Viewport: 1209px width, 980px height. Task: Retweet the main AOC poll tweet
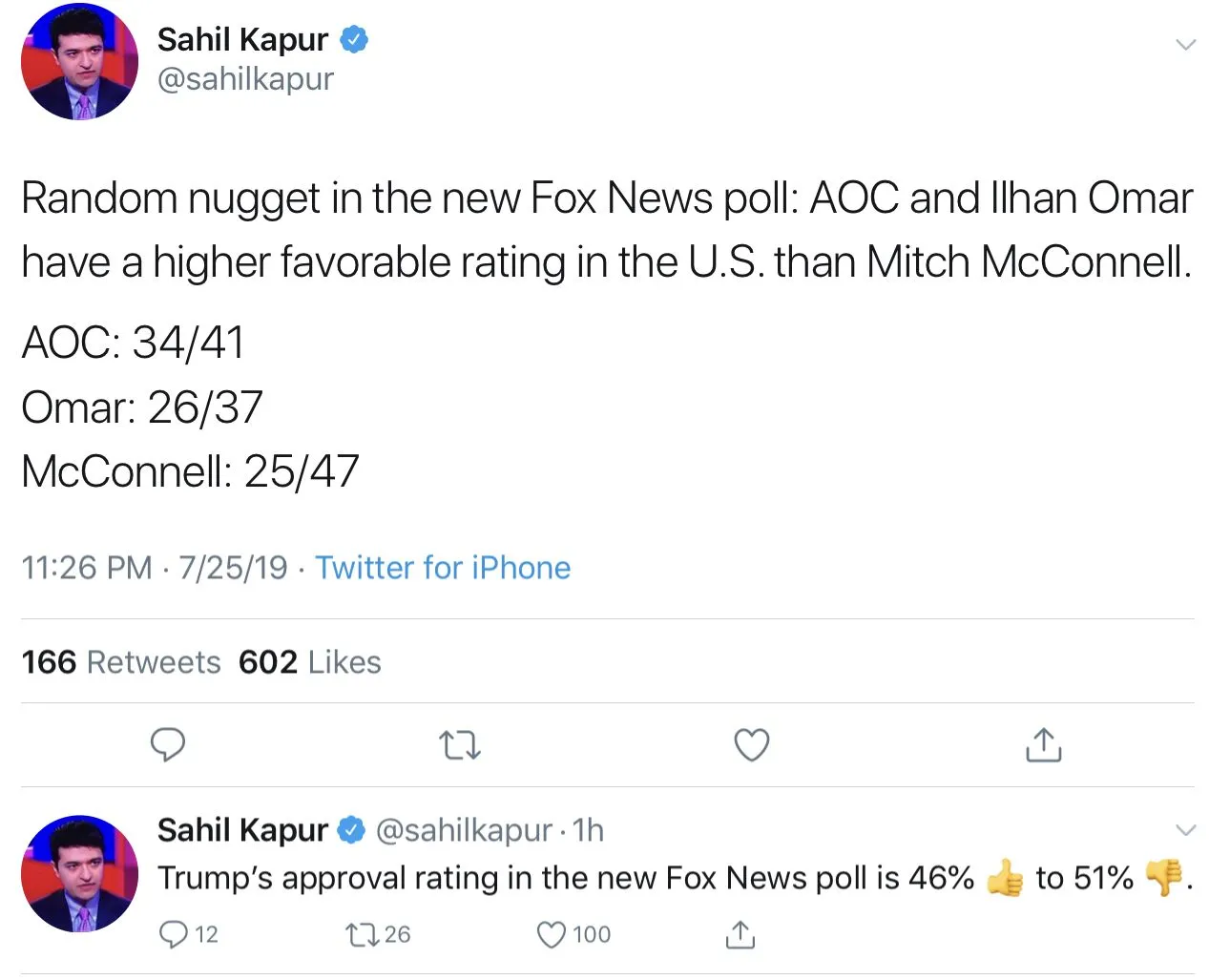459,744
